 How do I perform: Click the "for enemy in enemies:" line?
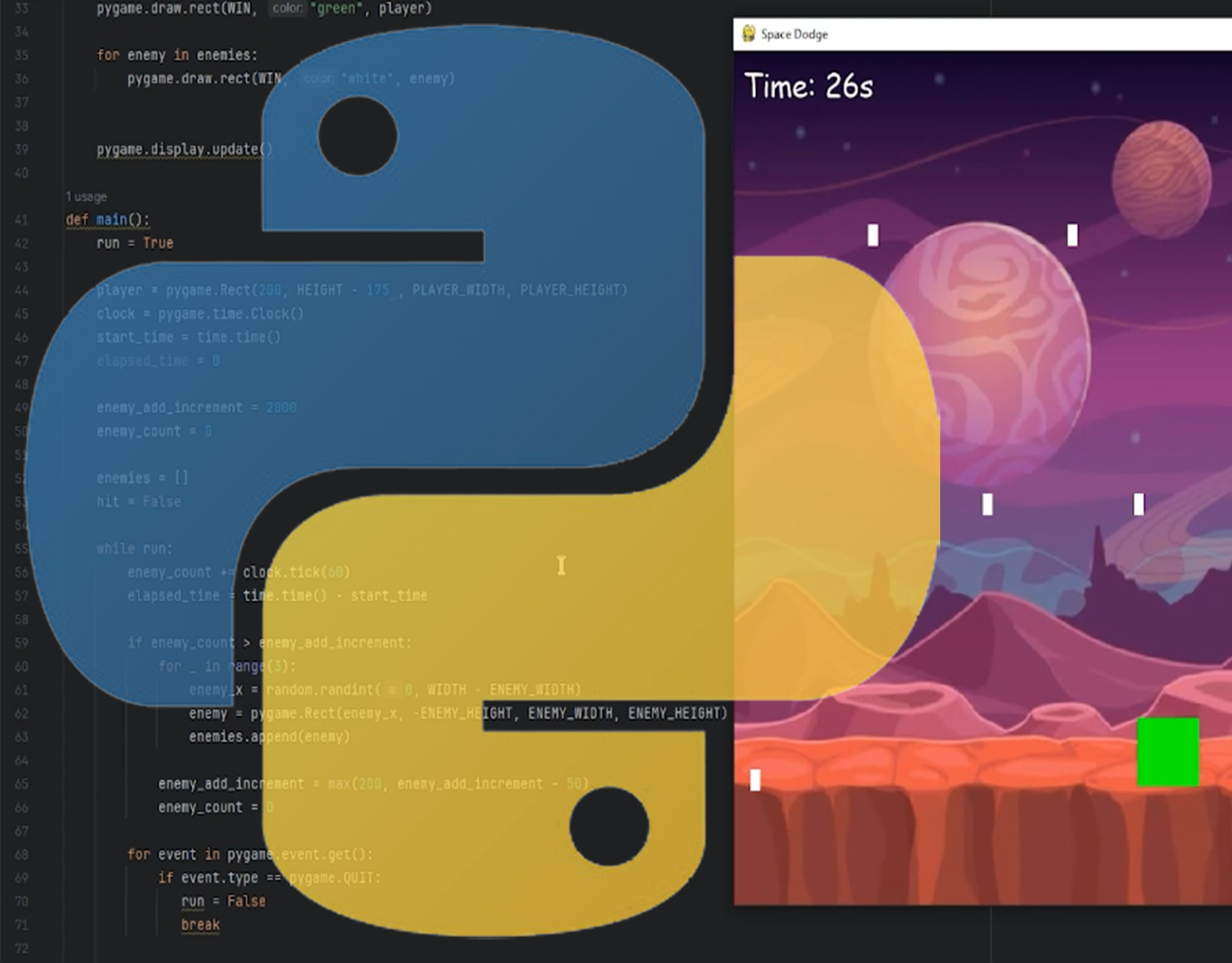click(x=177, y=54)
